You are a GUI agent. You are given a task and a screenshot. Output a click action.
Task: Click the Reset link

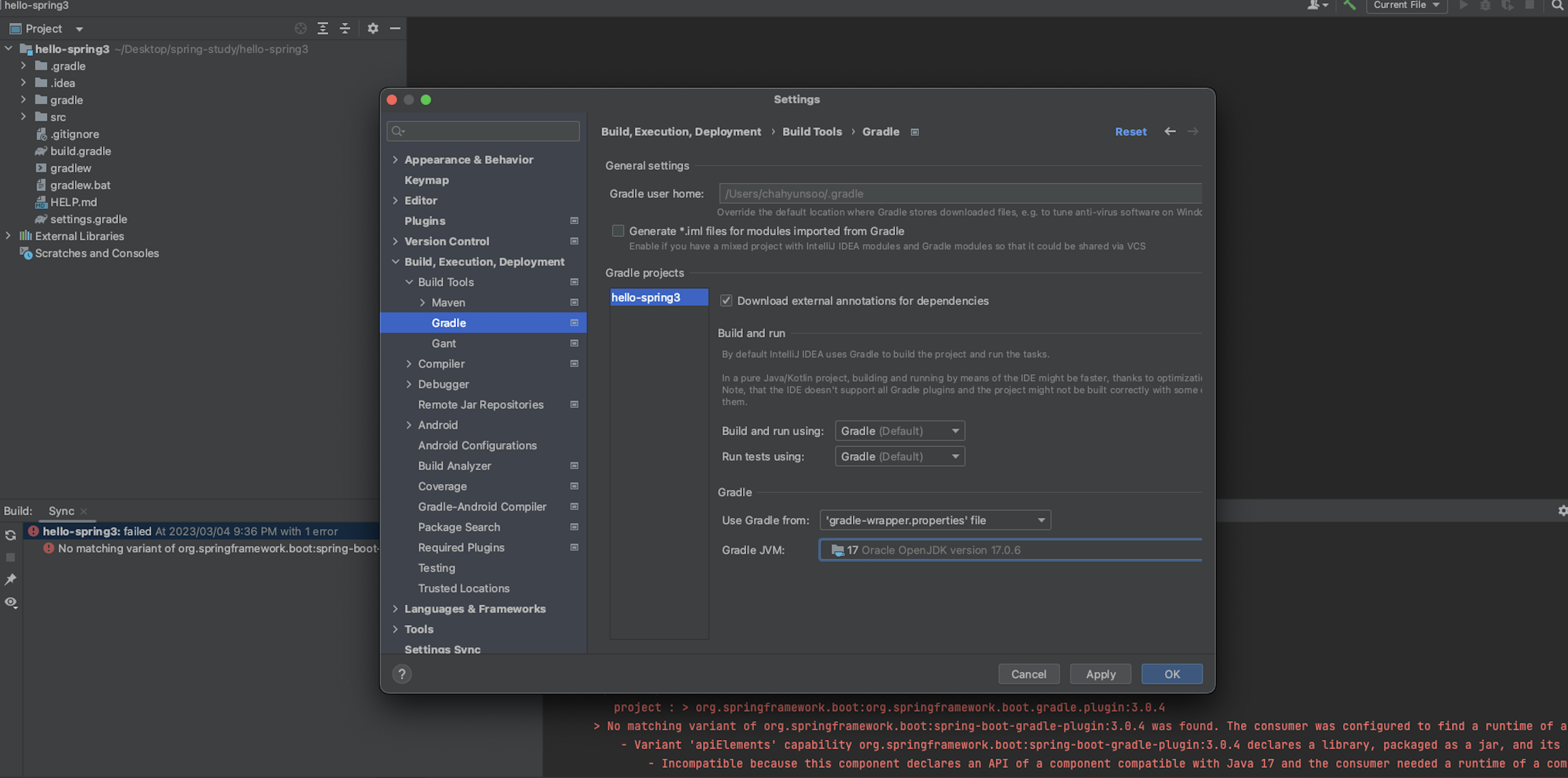pyautogui.click(x=1131, y=131)
